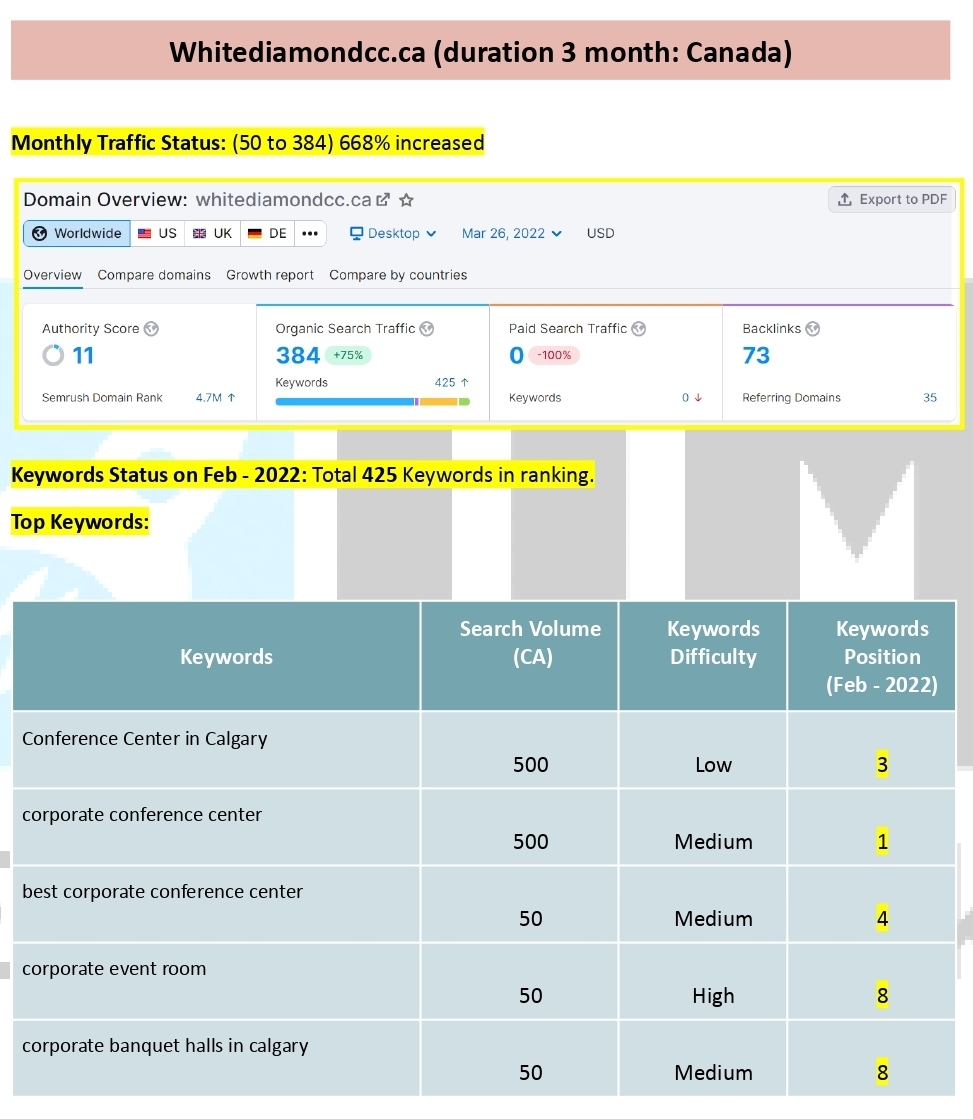Click the Keywords Difficulty column header
Screen dimensions: 973x1119
pos(703,656)
